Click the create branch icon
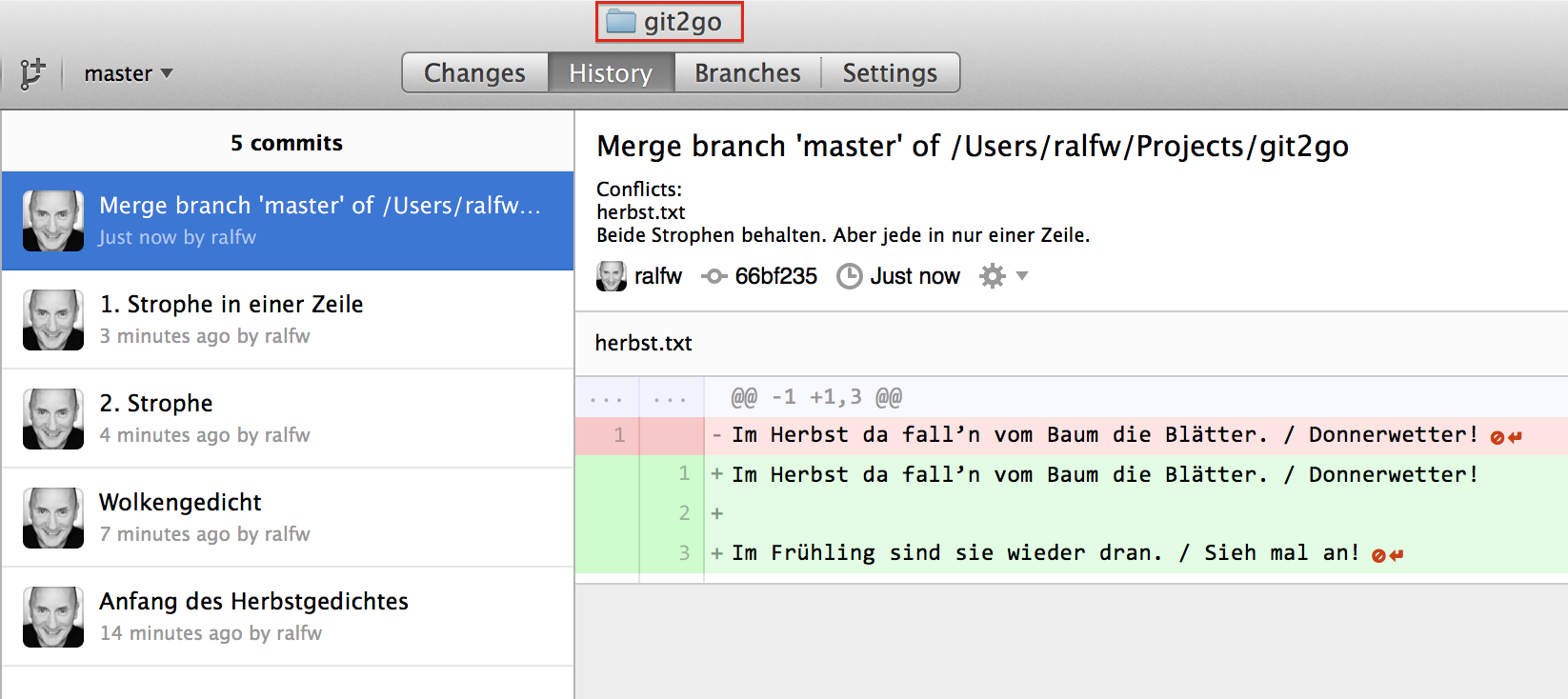This screenshot has width=1568, height=699. [x=32, y=73]
